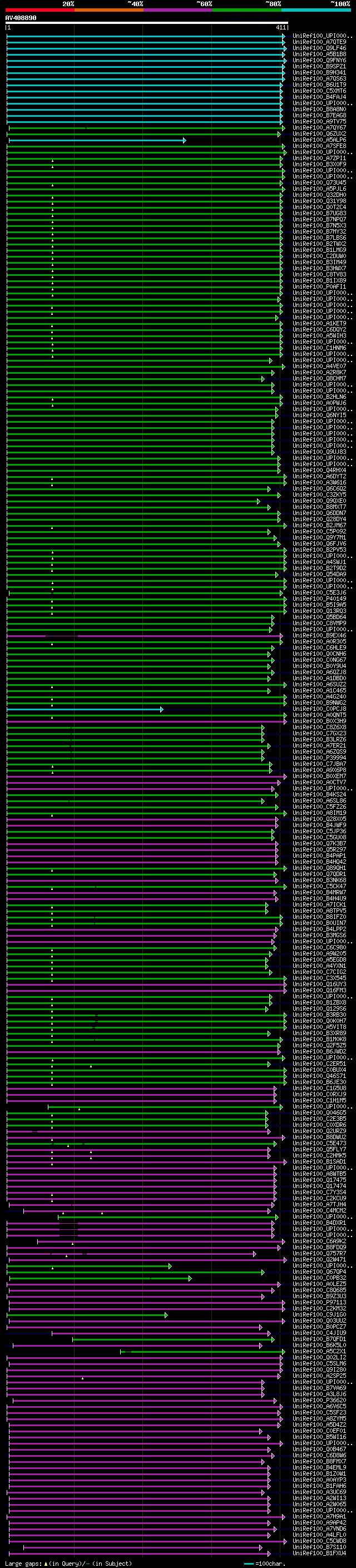Viewport: 356px width, 1568px height.
Task: Click the UniRef100_C2DUW0 hit label
Action: (x=319, y=256)
